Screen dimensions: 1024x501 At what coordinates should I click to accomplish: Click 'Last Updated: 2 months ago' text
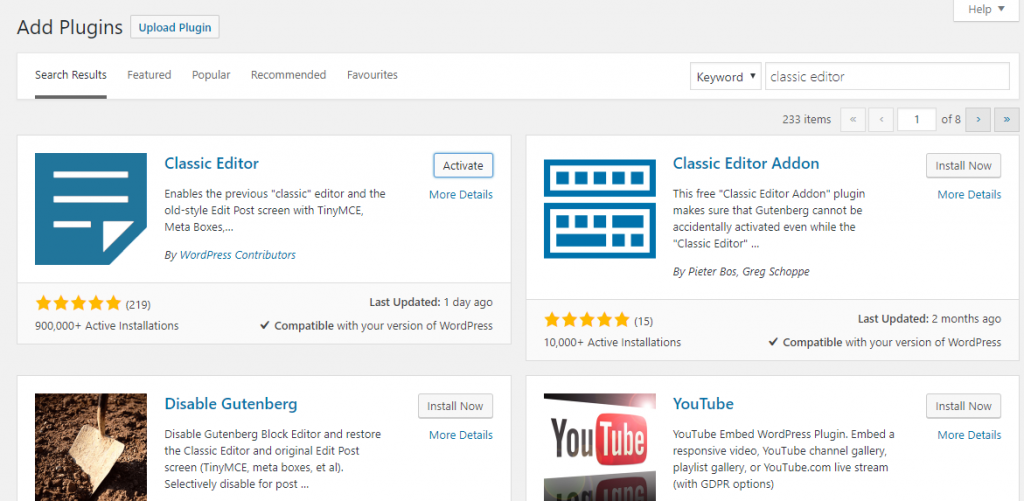point(929,319)
